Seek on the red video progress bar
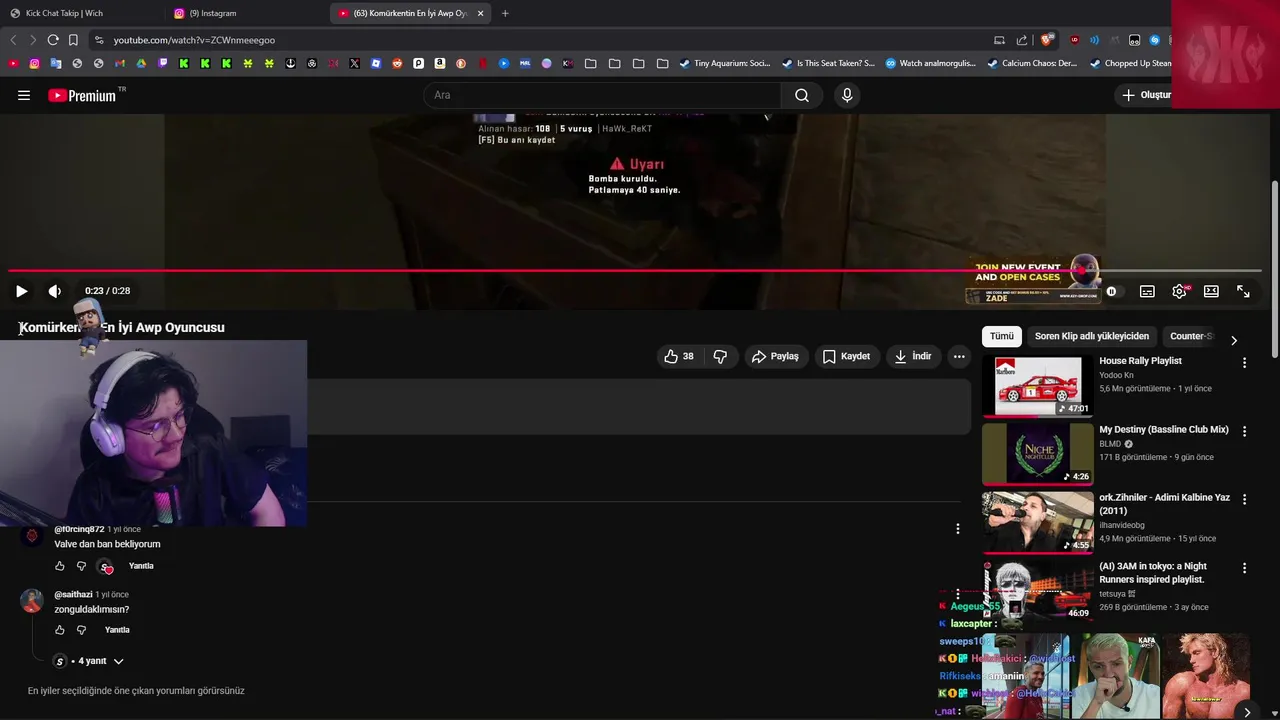The width and height of the screenshot is (1280, 720). click(x=635, y=270)
